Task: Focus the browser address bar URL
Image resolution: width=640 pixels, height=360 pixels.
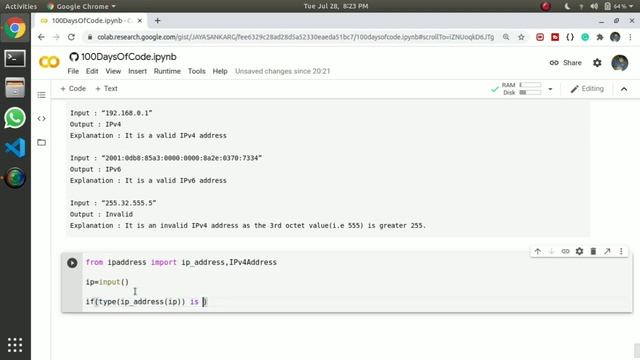Action: [x=295, y=37]
